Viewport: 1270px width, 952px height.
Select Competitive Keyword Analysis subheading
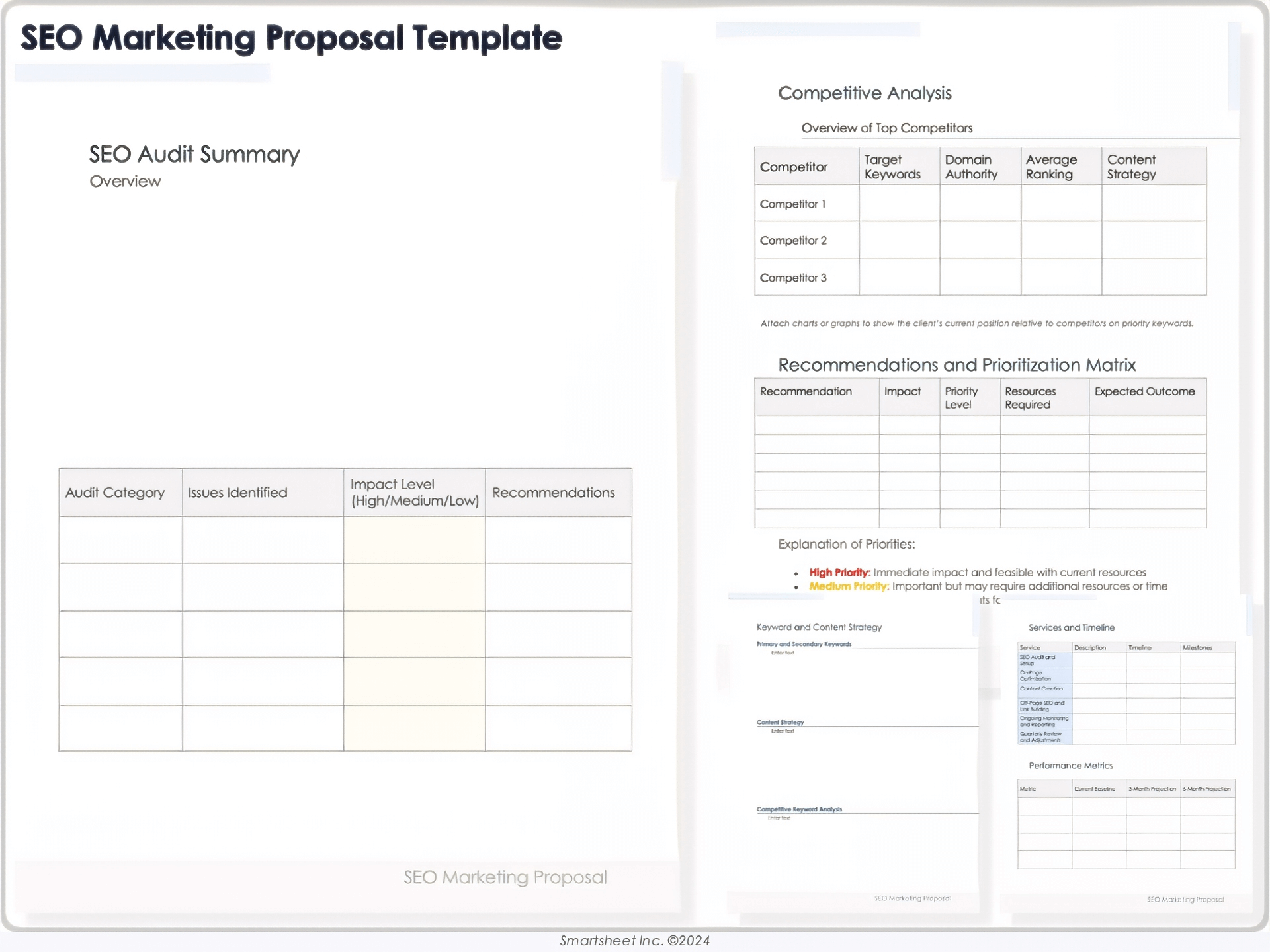pyautogui.click(x=799, y=809)
